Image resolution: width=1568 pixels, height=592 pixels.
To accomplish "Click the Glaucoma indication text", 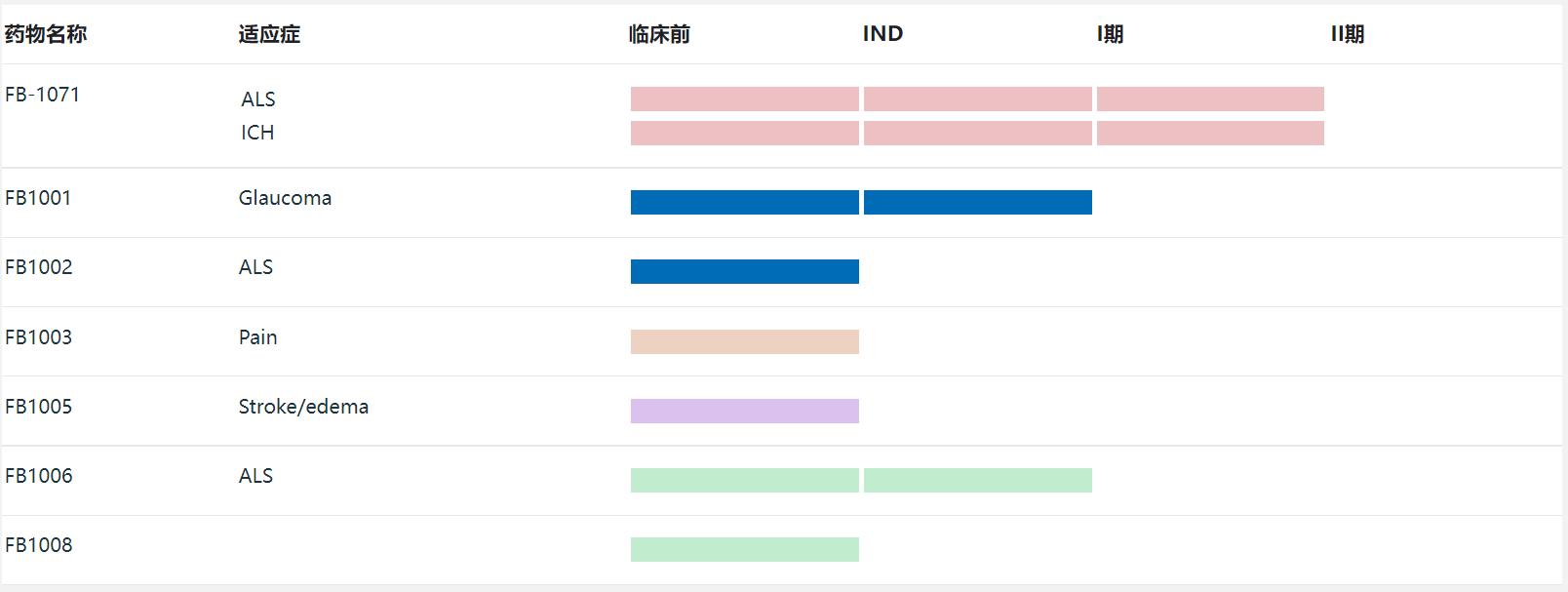I will coord(285,198).
